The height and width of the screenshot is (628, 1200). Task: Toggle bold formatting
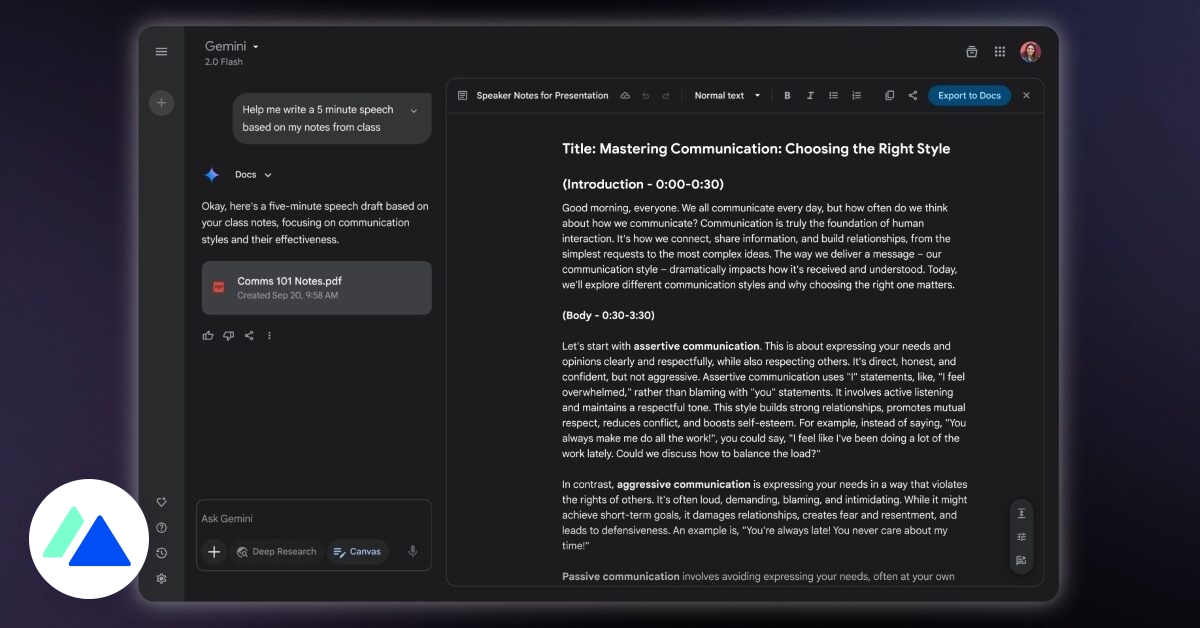tap(787, 95)
